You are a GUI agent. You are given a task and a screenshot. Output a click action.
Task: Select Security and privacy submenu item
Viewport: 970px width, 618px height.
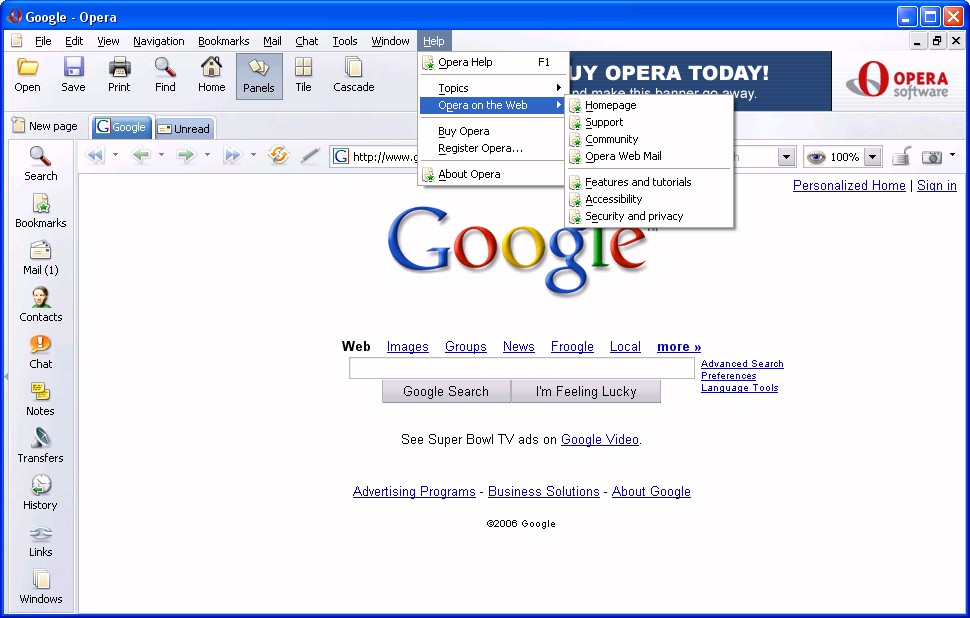pos(650,216)
